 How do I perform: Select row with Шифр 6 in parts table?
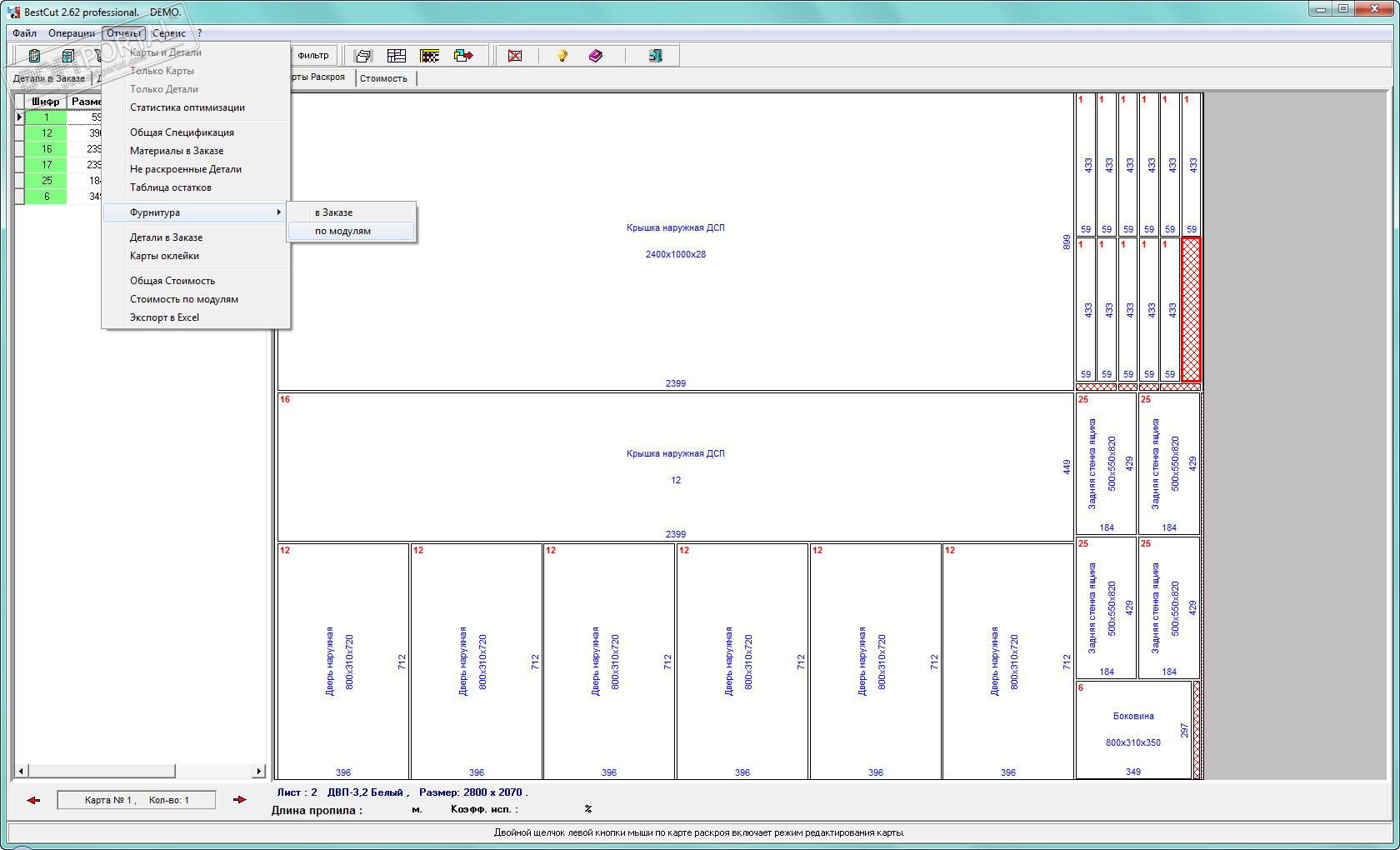46,197
